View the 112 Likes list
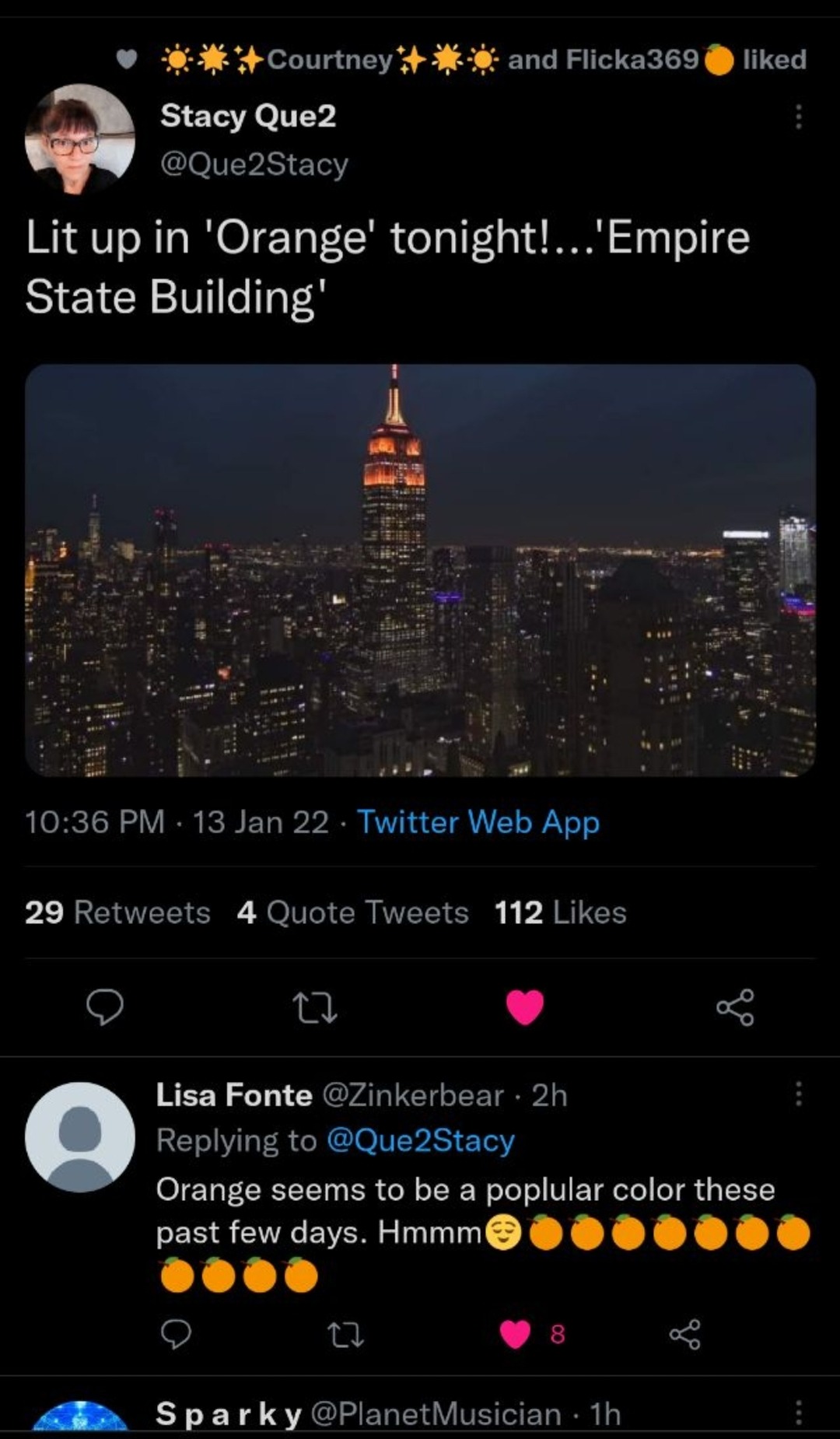The height and width of the screenshot is (1439, 840). pos(560,912)
